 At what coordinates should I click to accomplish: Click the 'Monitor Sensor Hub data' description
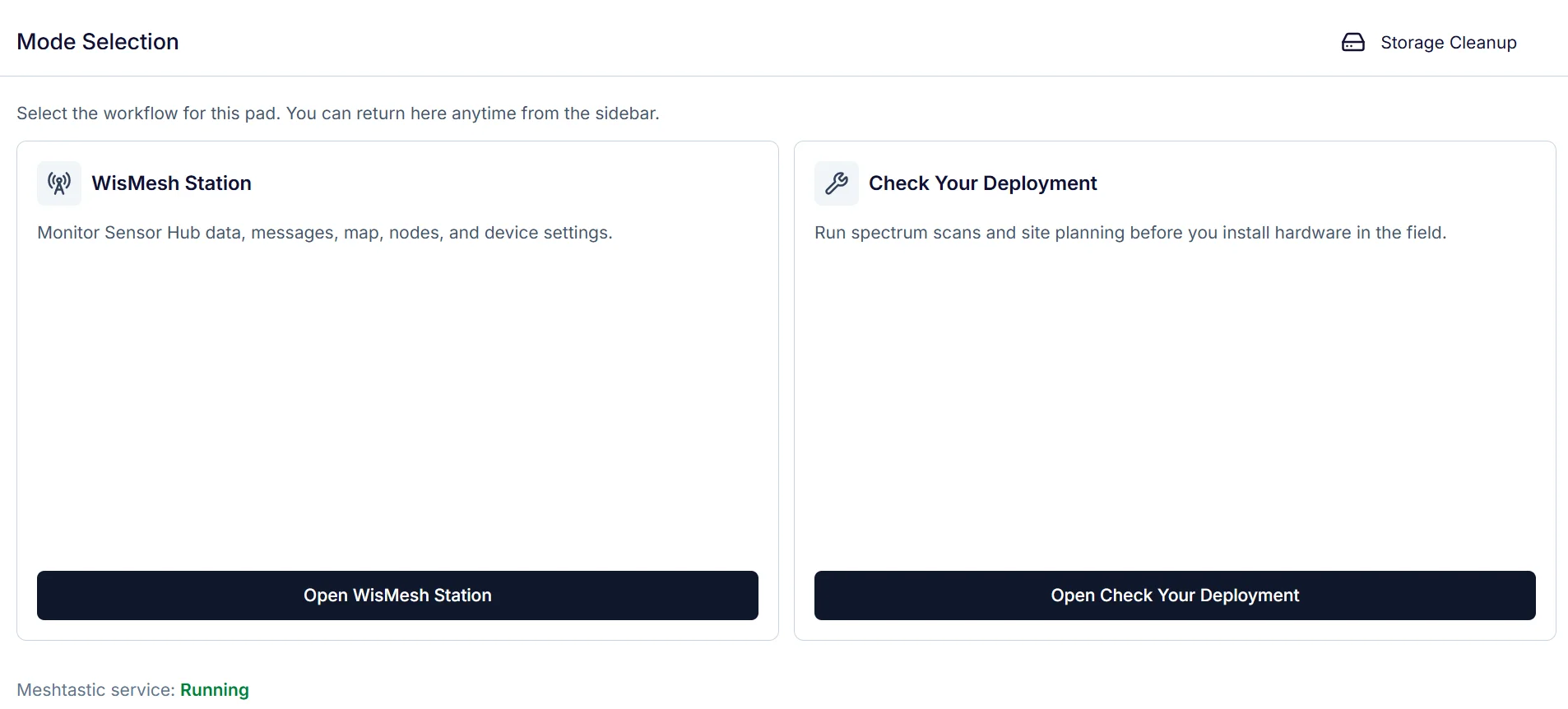[x=325, y=233]
